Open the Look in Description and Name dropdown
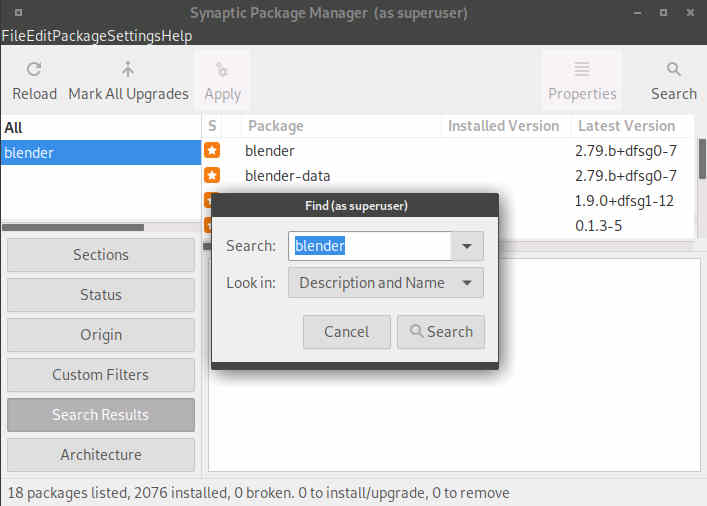Viewport: 707px width, 506px height. pyautogui.click(x=386, y=283)
